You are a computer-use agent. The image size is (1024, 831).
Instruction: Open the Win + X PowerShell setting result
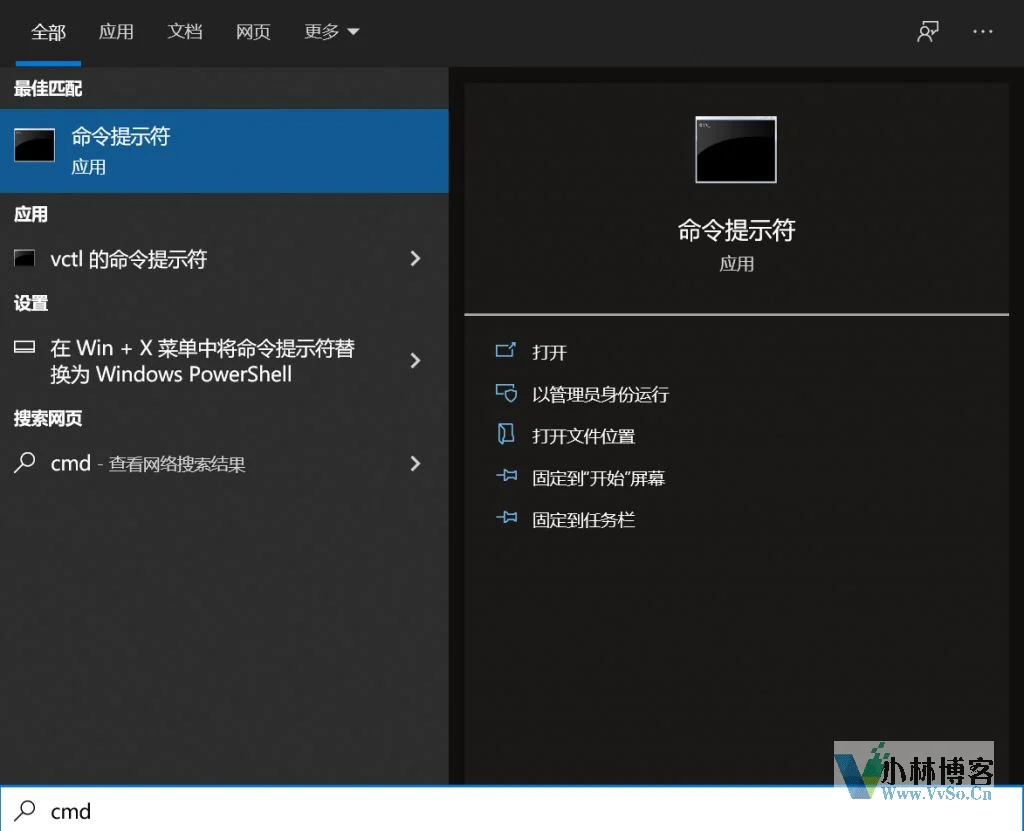tap(224, 361)
